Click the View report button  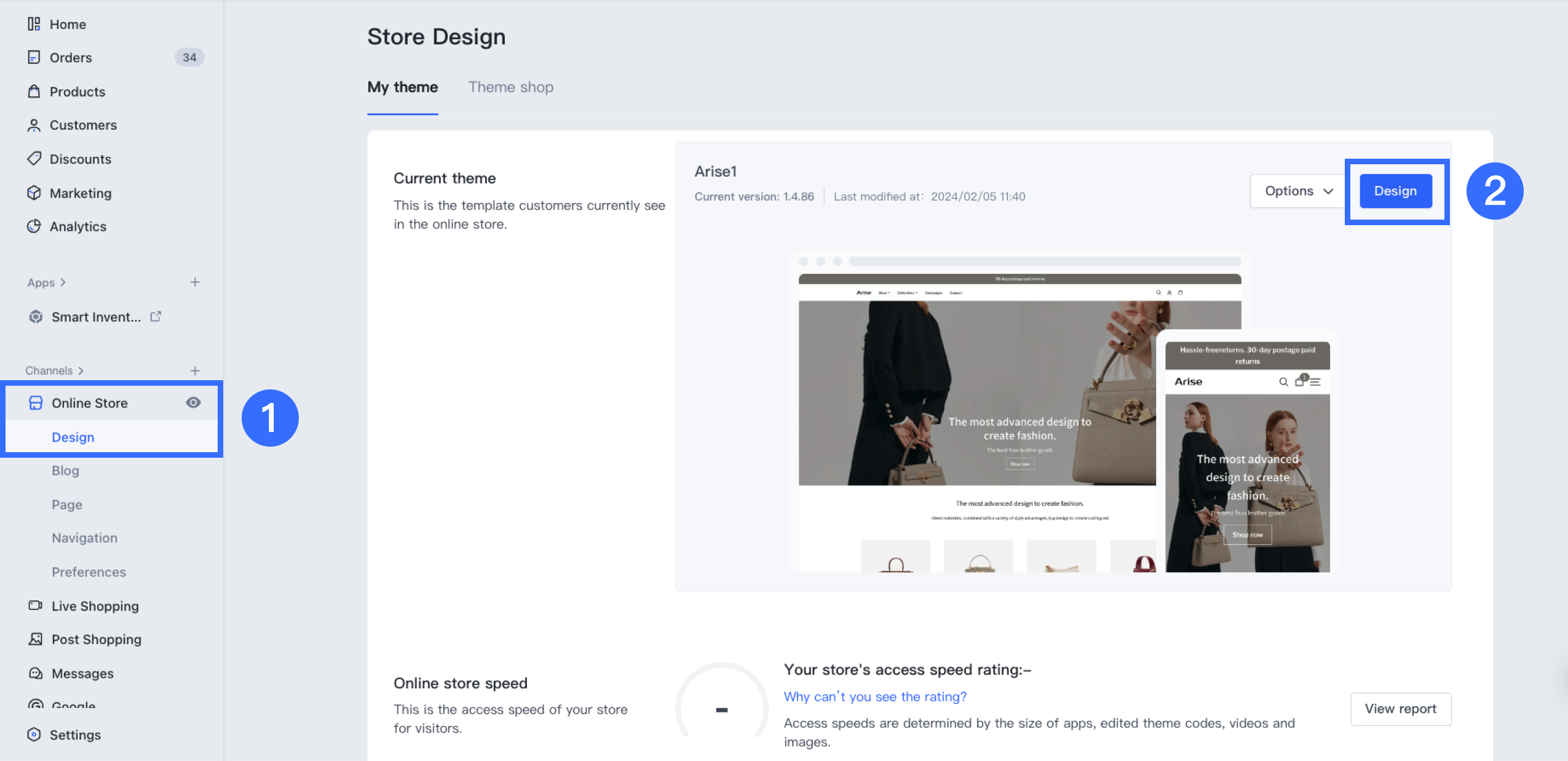click(x=1400, y=709)
